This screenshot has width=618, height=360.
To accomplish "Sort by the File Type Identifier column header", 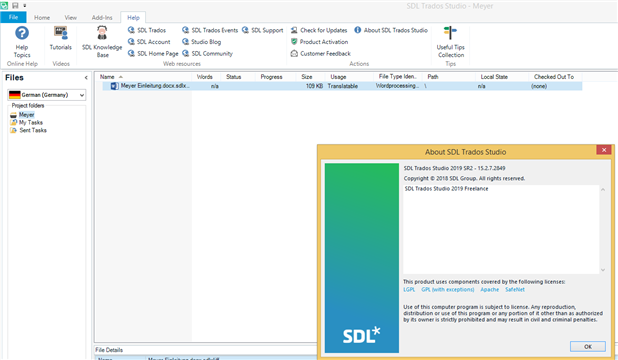I will (x=398, y=77).
